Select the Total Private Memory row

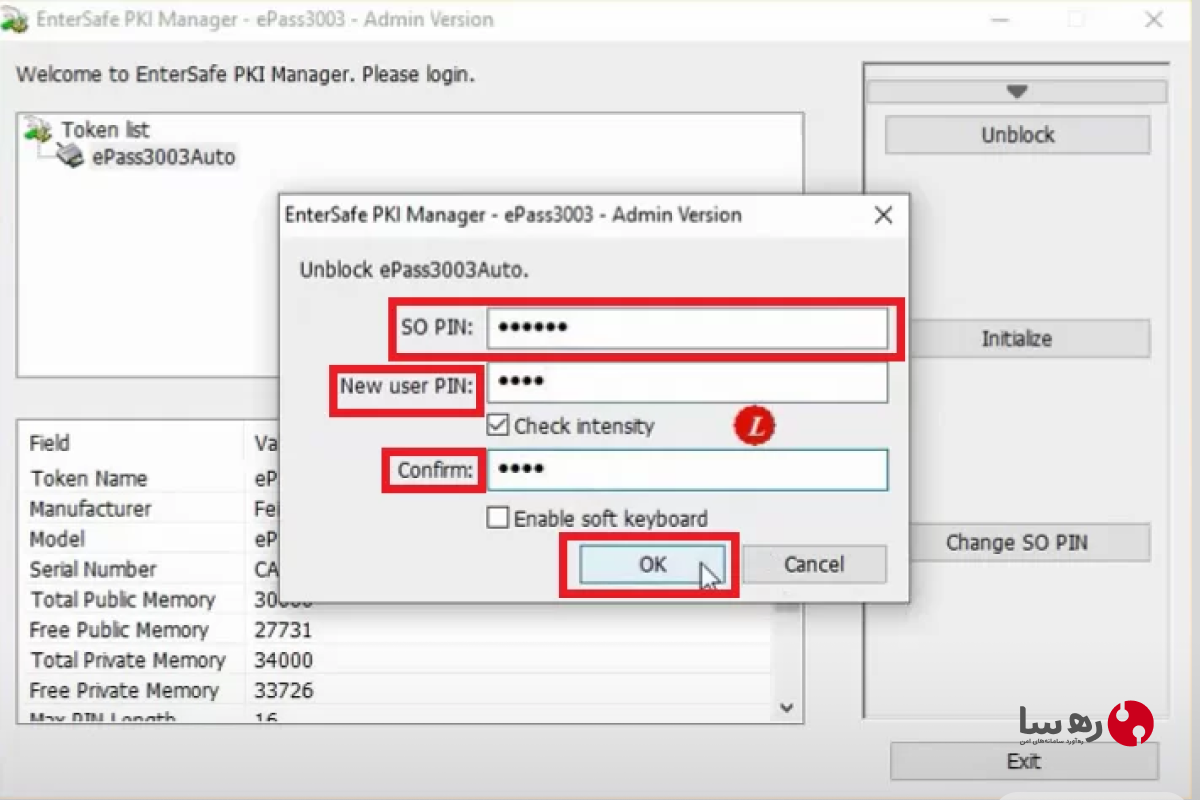395,660
